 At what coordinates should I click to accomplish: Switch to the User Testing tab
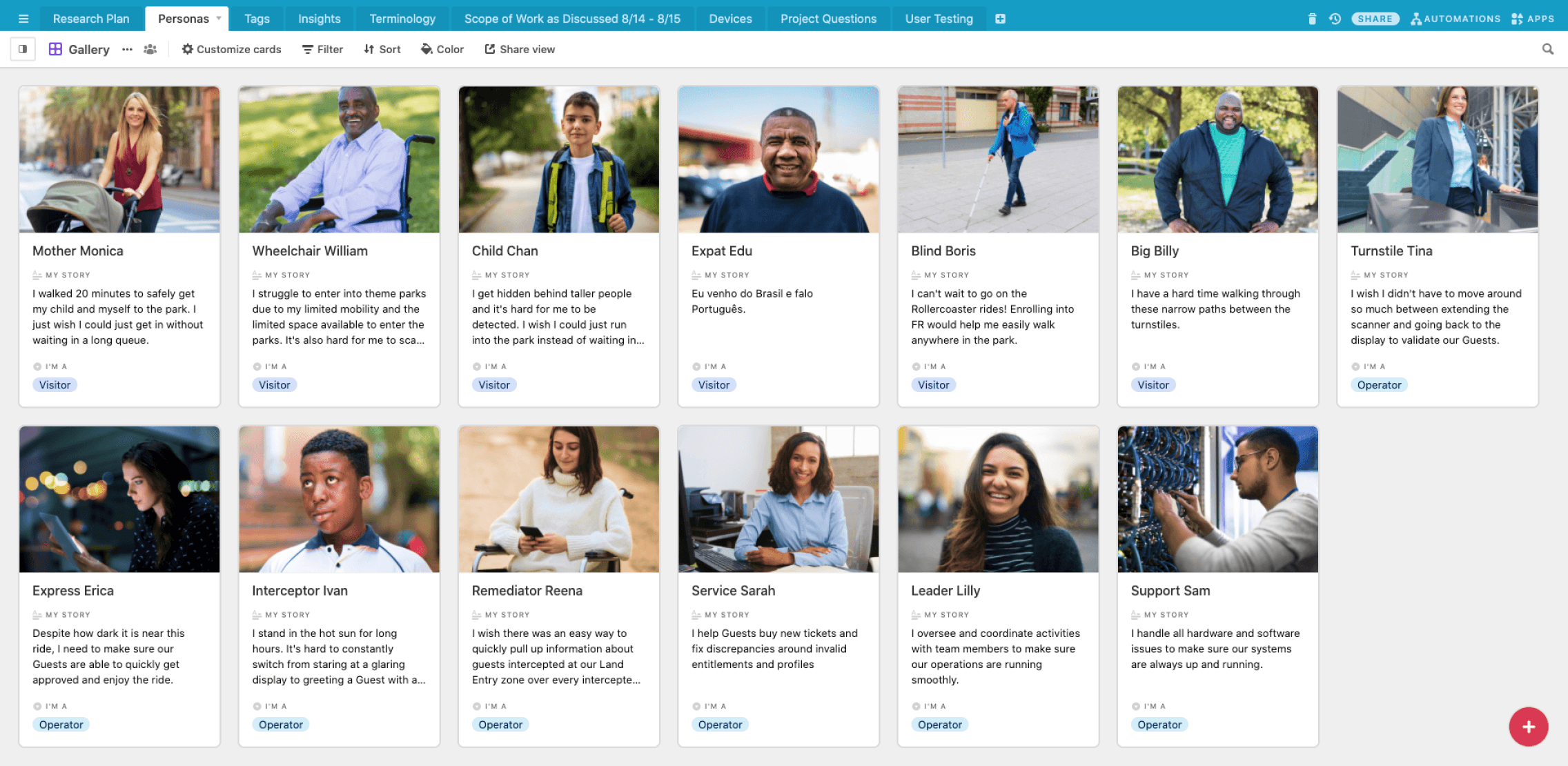point(939,19)
